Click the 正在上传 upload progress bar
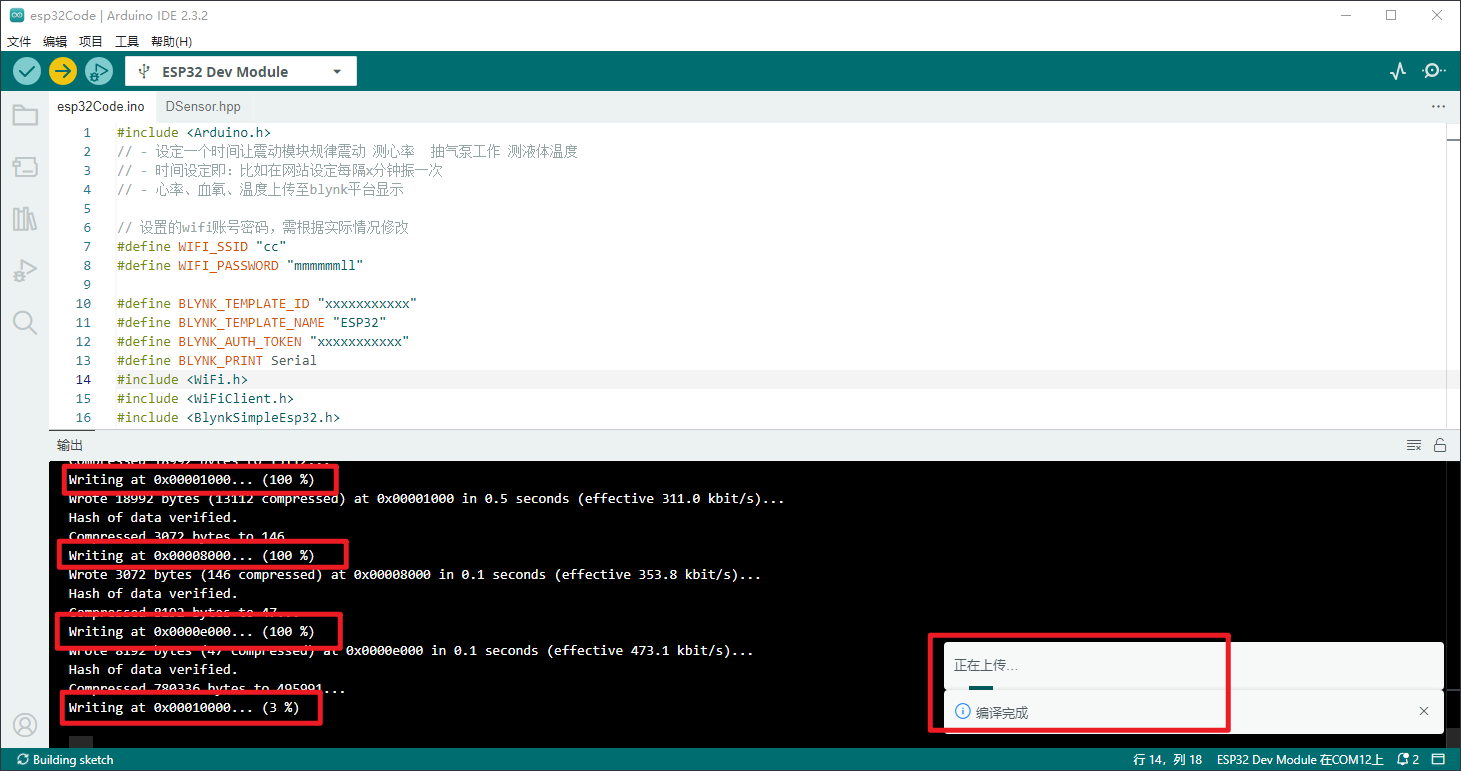 (x=1194, y=688)
